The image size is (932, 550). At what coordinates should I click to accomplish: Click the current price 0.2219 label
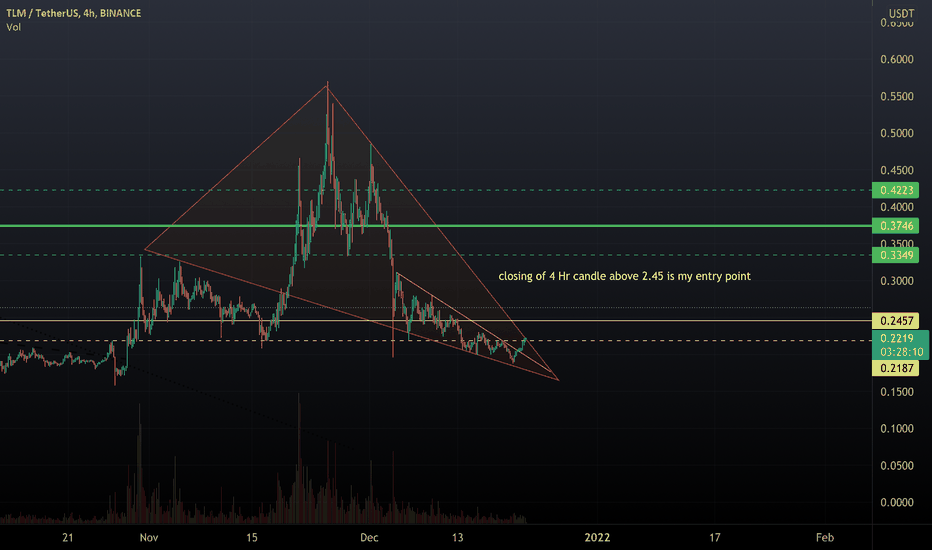point(897,338)
